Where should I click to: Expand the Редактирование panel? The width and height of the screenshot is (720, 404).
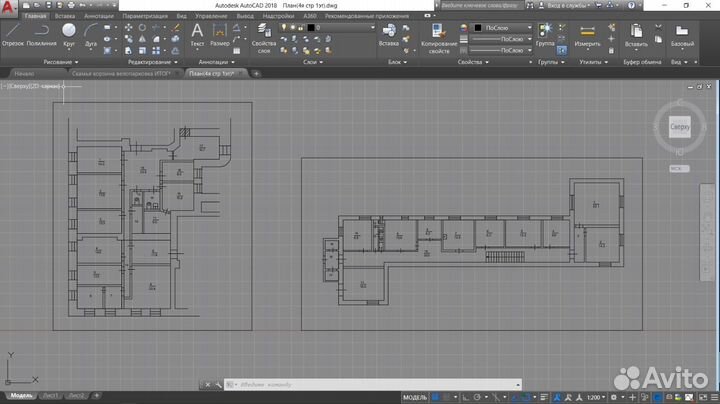pos(148,61)
